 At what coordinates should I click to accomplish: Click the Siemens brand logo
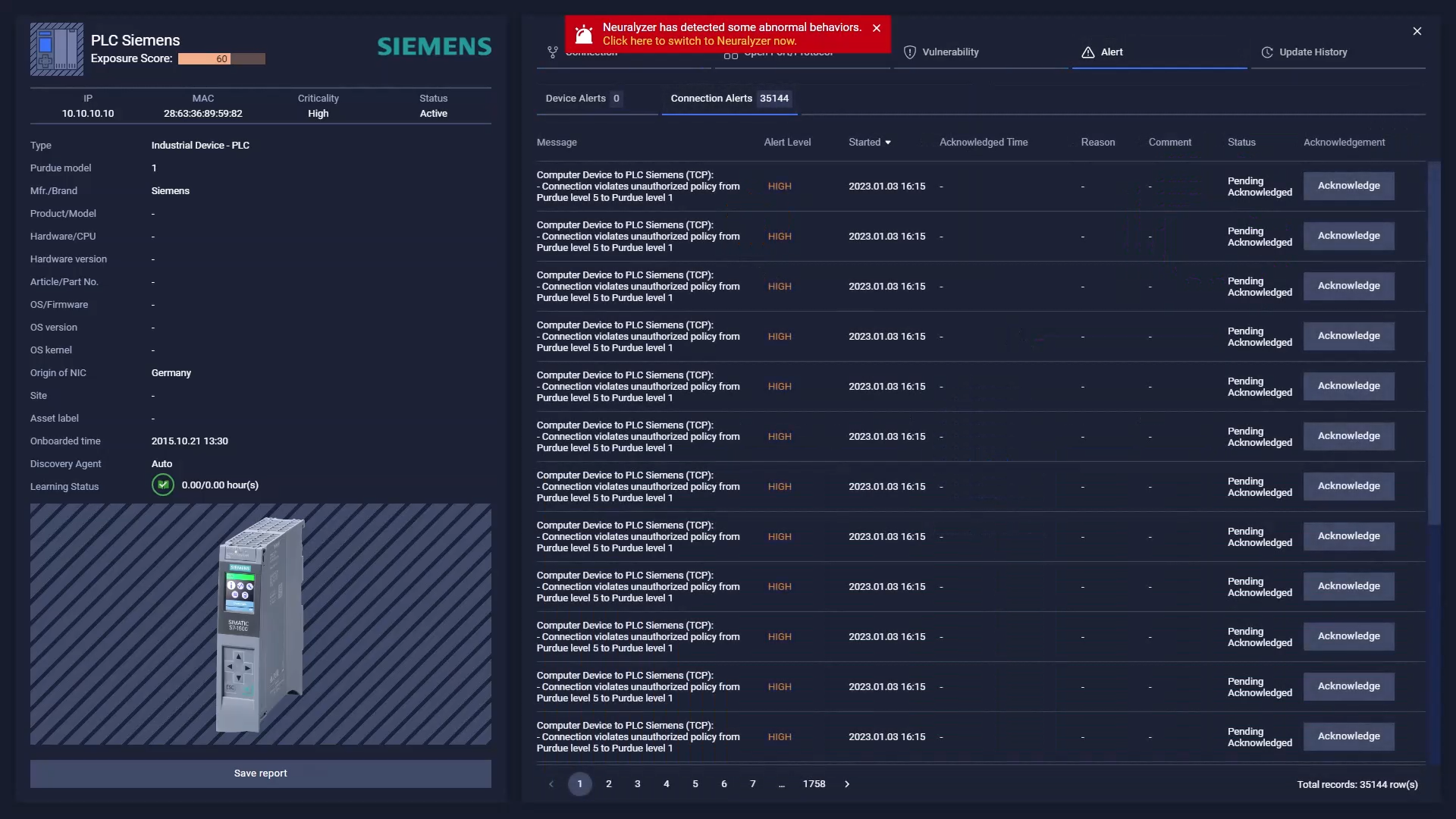(x=435, y=47)
